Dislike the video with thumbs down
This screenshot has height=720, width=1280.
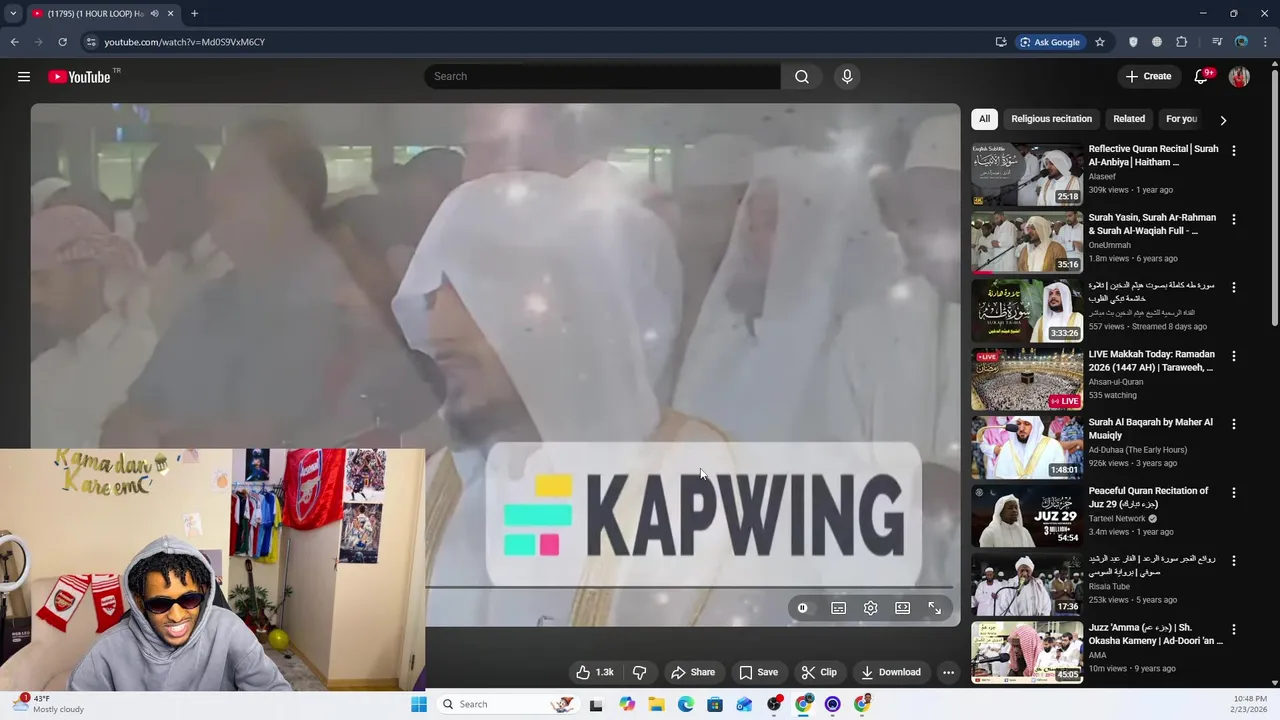640,672
